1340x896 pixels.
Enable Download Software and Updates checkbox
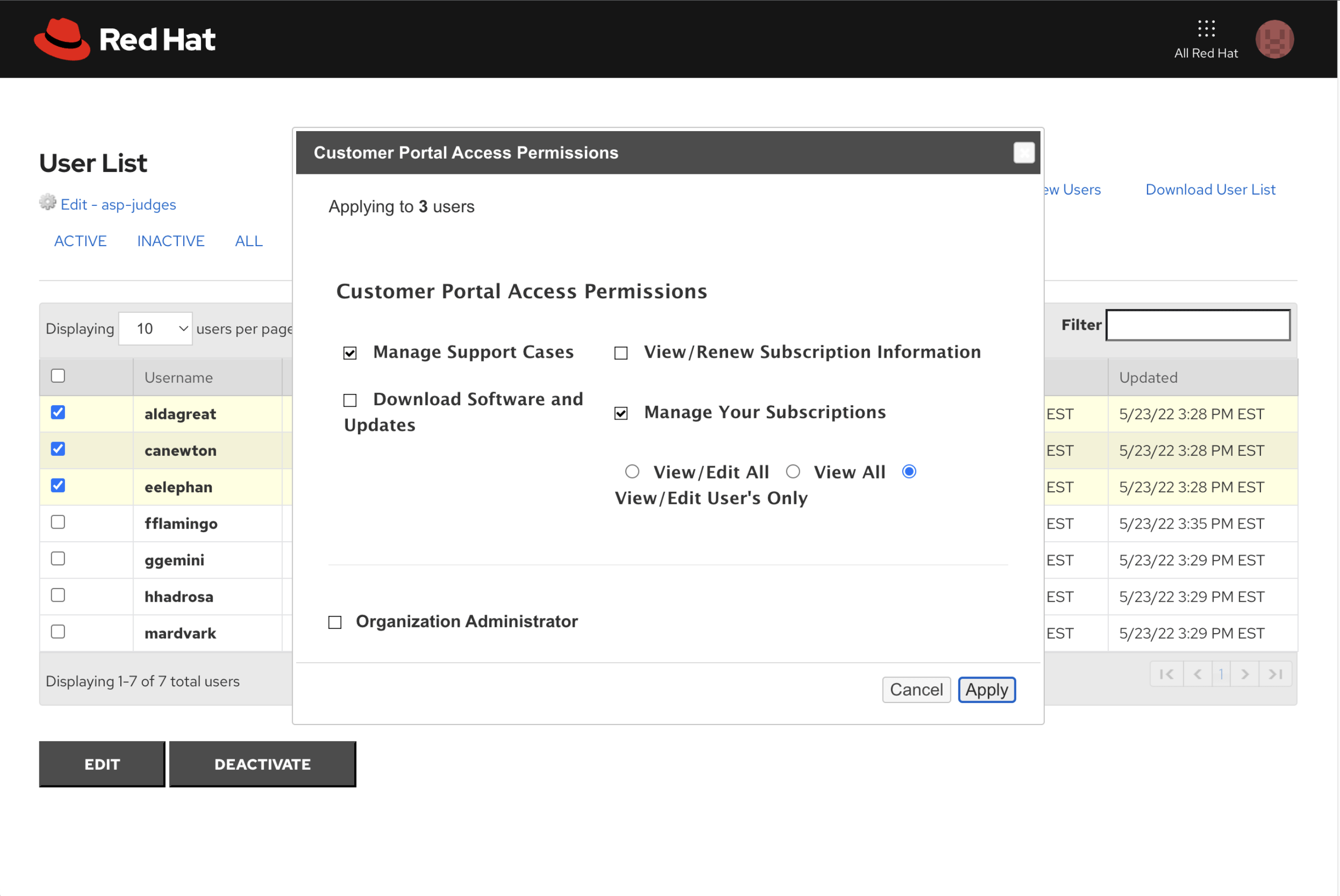click(350, 400)
